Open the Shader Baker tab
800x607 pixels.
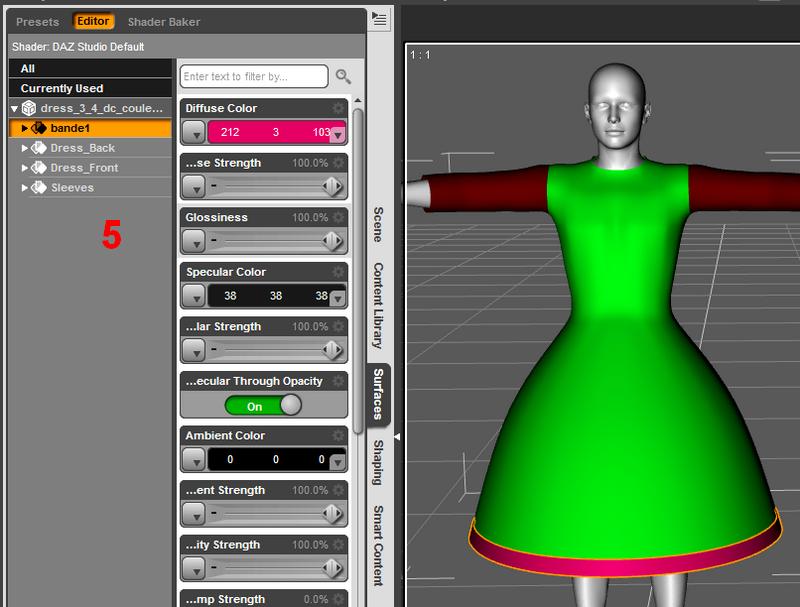click(x=164, y=22)
